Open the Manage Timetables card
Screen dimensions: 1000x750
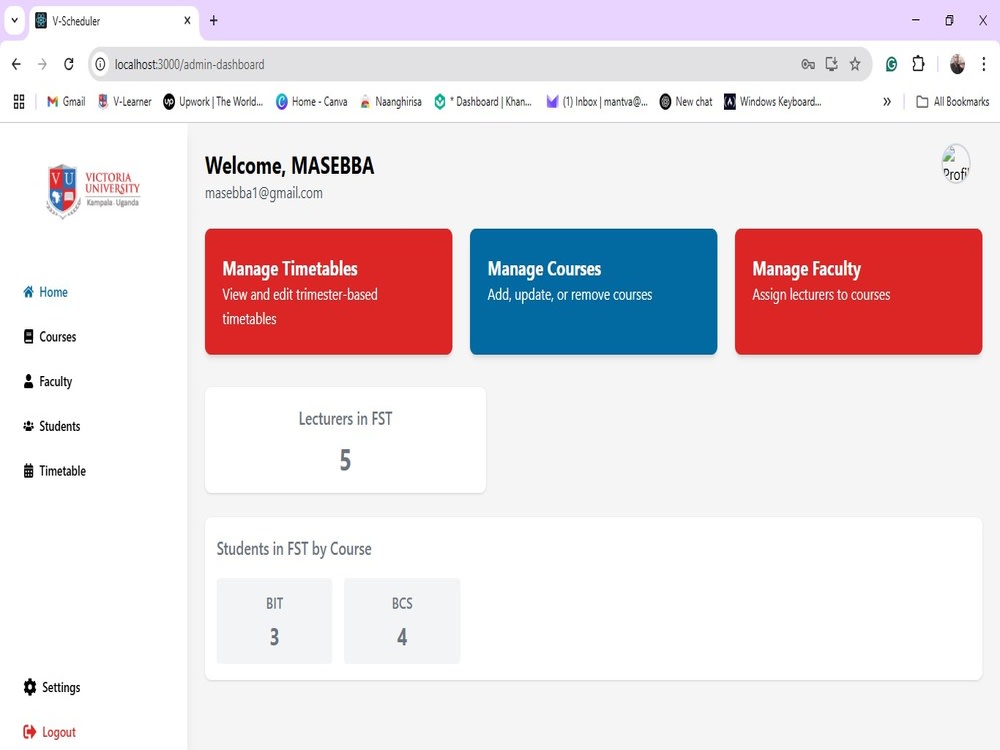(x=328, y=291)
